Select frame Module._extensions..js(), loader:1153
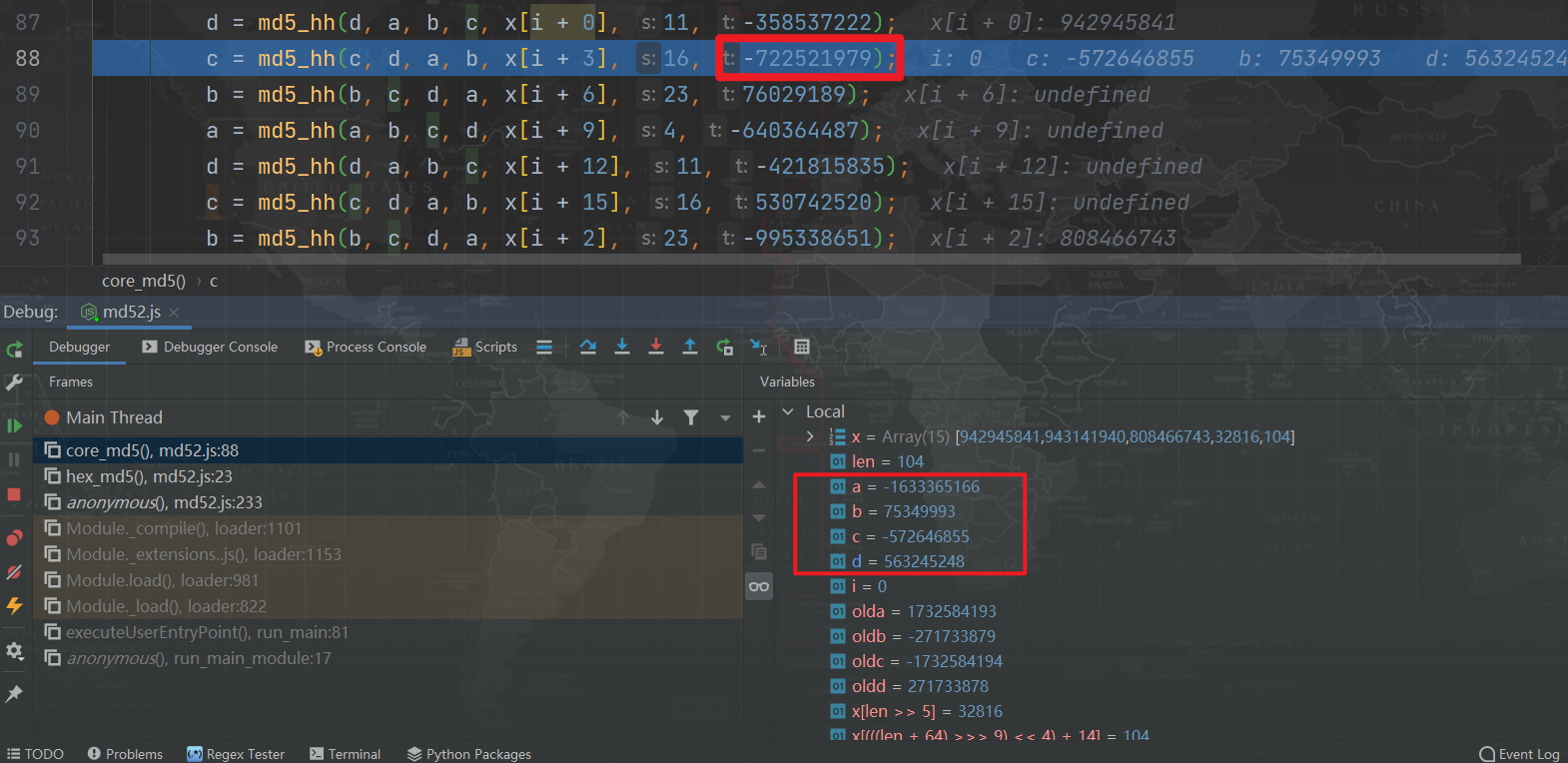The height and width of the screenshot is (763, 1568). click(389, 554)
